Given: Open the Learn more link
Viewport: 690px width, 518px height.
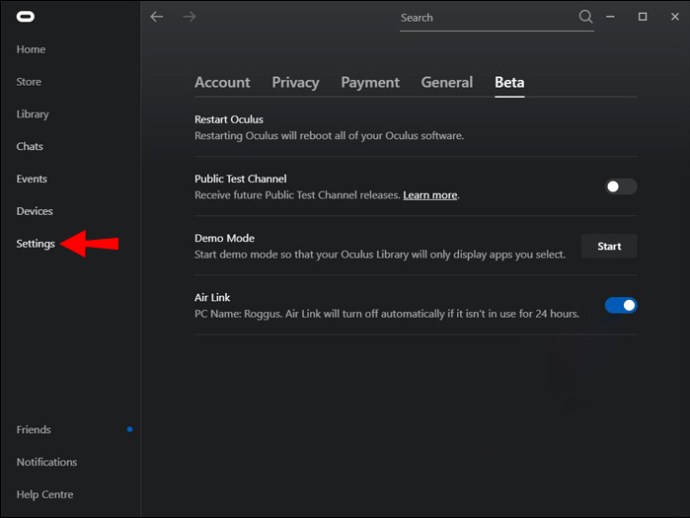Looking at the screenshot, I should [430, 195].
